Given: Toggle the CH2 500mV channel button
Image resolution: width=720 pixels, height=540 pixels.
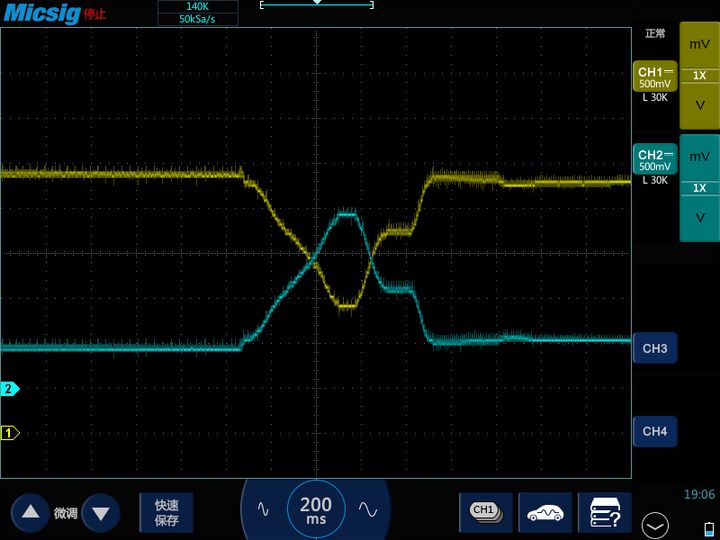Looking at the screenshot, I should tap(655, 159).
